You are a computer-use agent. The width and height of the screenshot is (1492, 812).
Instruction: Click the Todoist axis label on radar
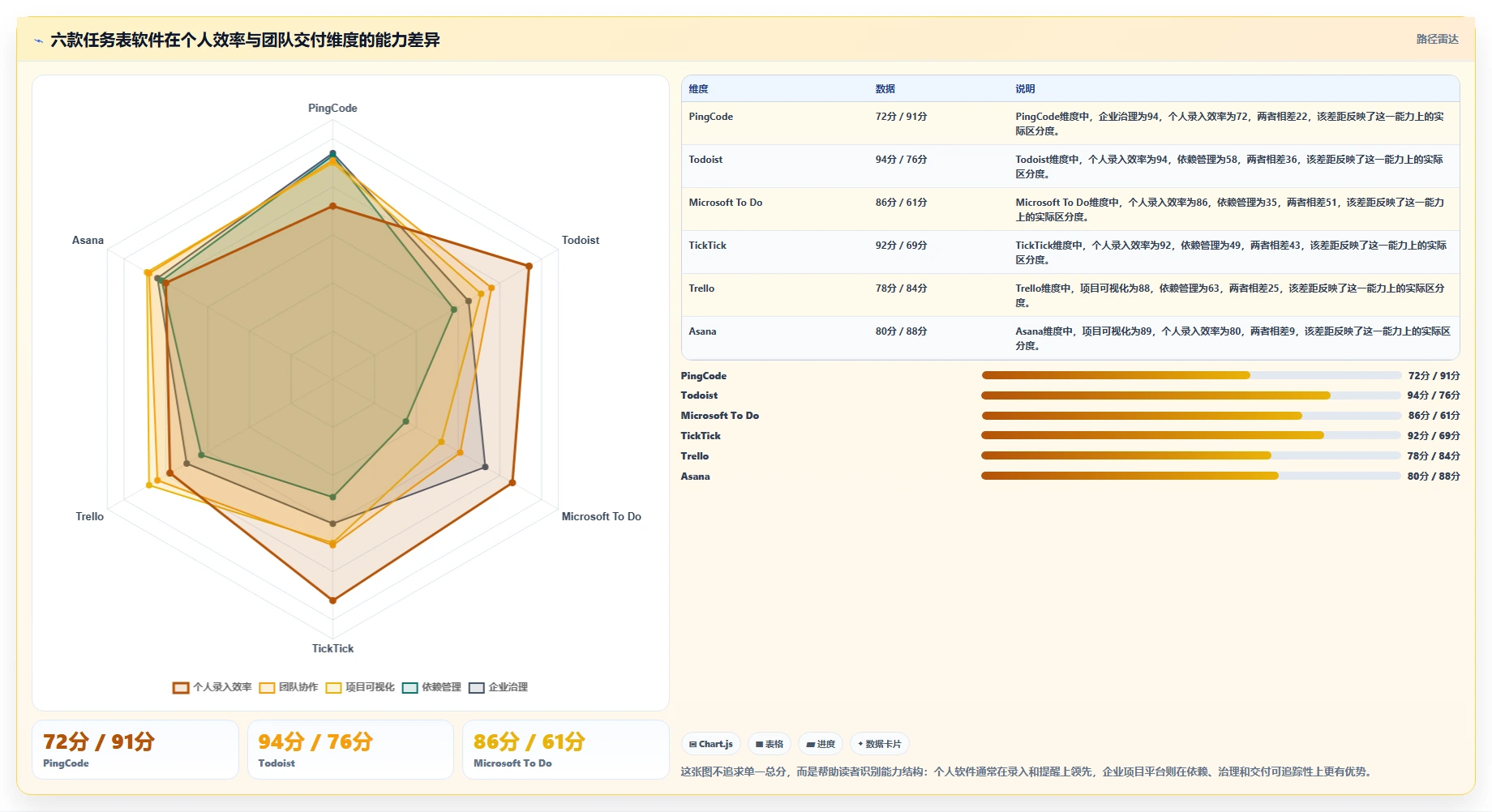[581, 240]
